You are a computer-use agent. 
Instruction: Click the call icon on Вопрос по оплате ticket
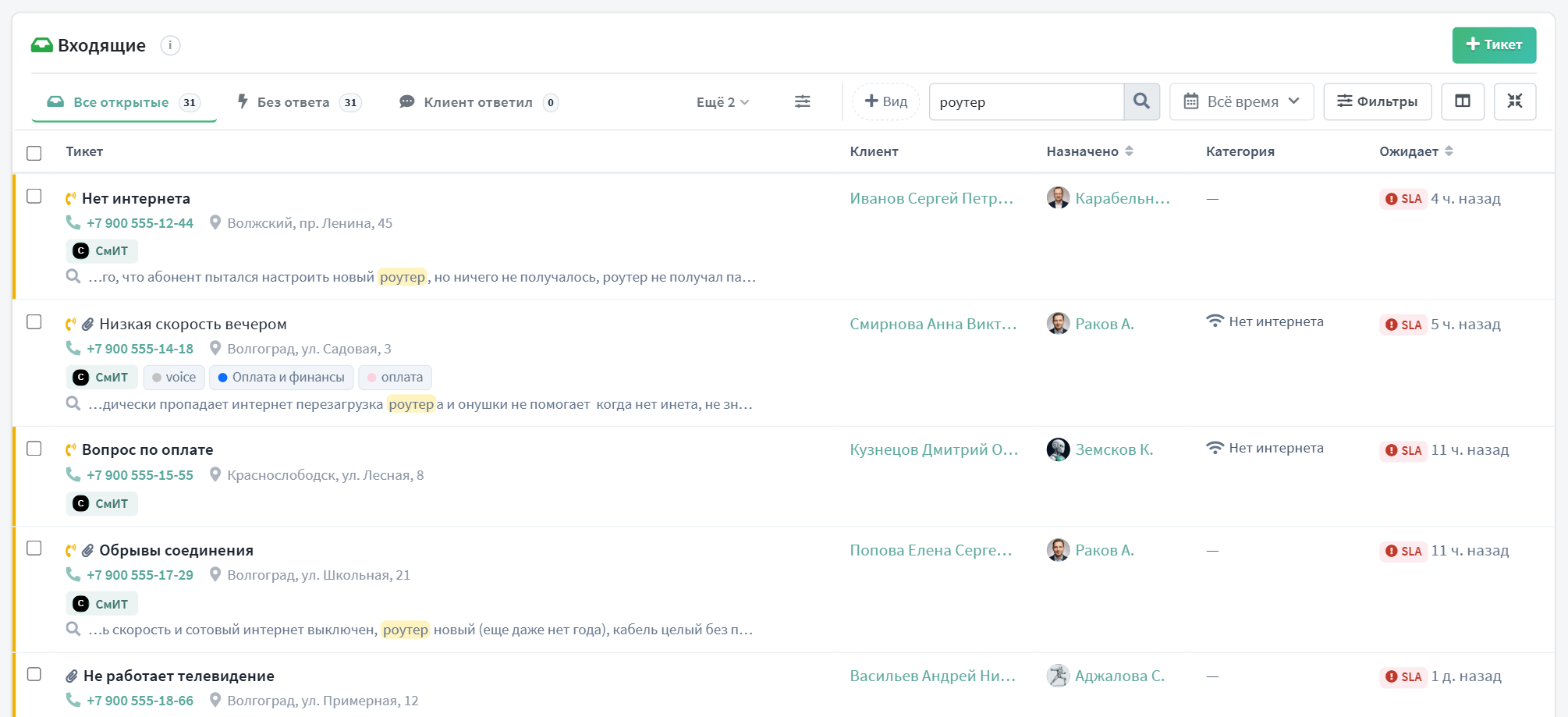click(x=71, y=450)
